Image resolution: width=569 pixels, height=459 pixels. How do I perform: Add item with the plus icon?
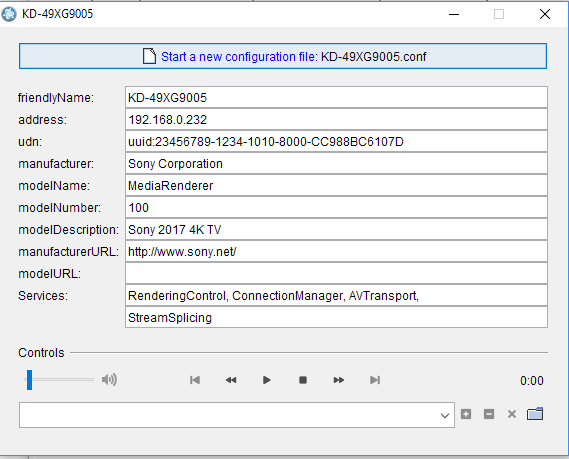coord(466,414)
